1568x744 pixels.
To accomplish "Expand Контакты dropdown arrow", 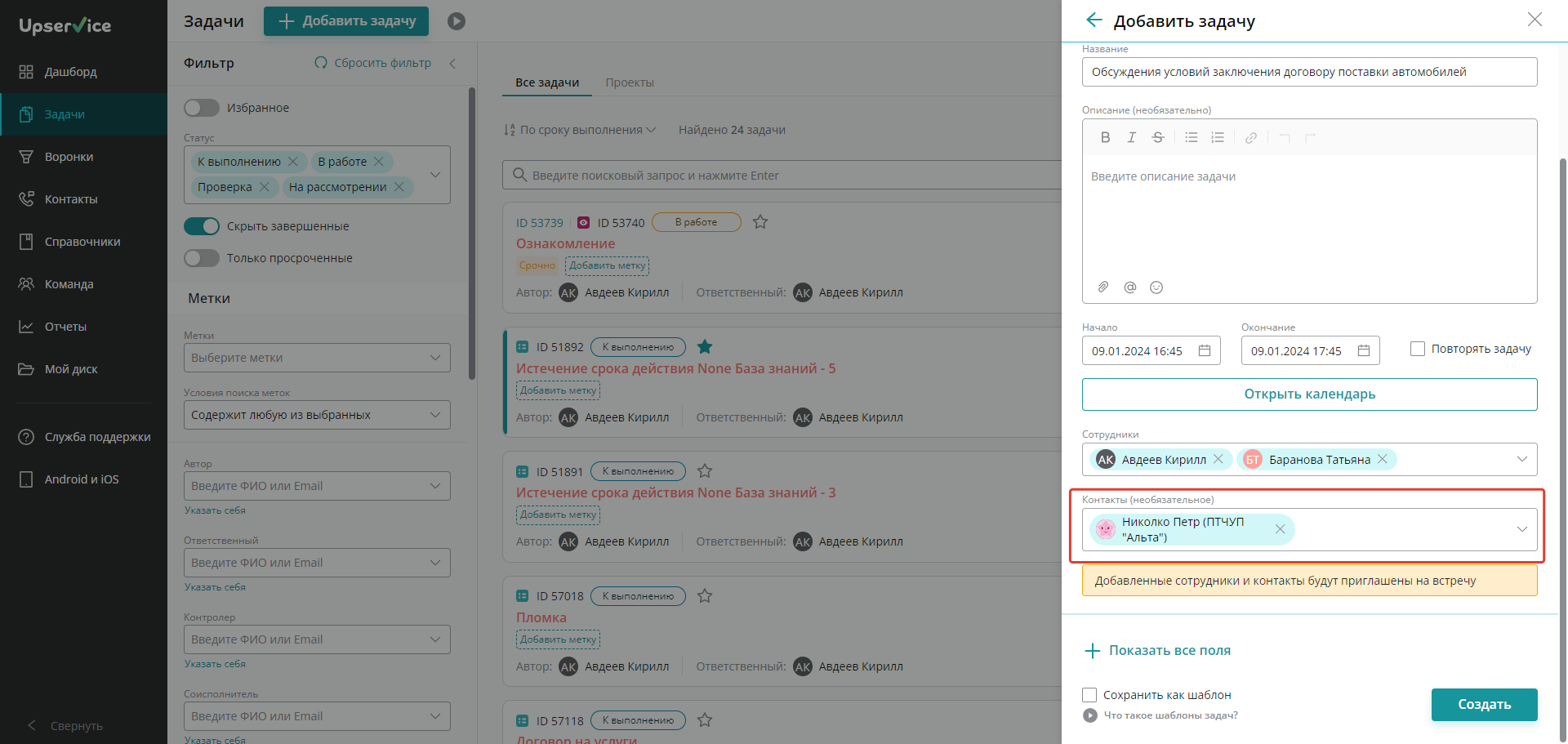I will click(x=1522, y=529).
